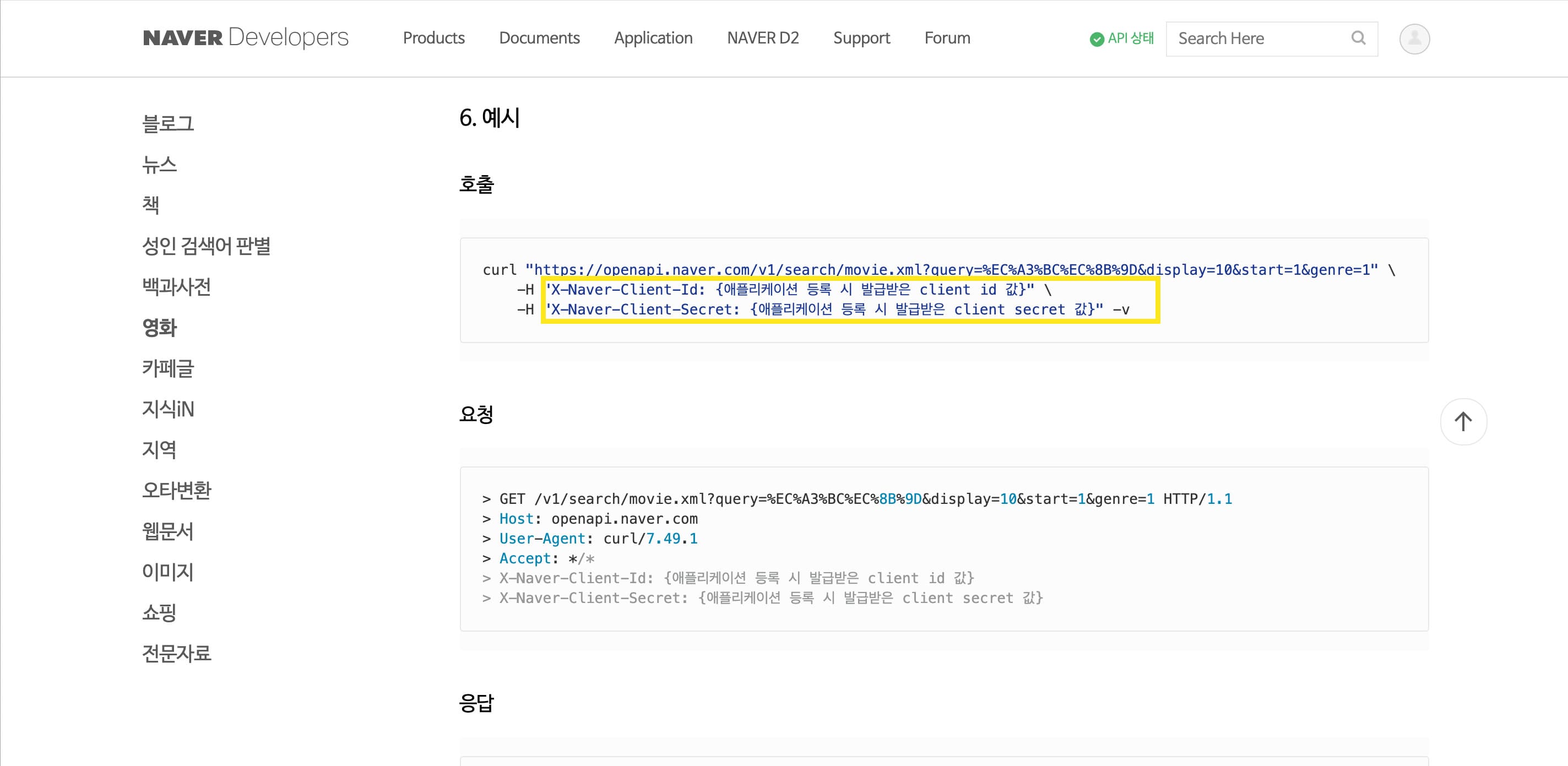Go to NAVER Developers home logo
Image resolution: width=1568 pixels, height=766 pixels.
coord(245,38)
